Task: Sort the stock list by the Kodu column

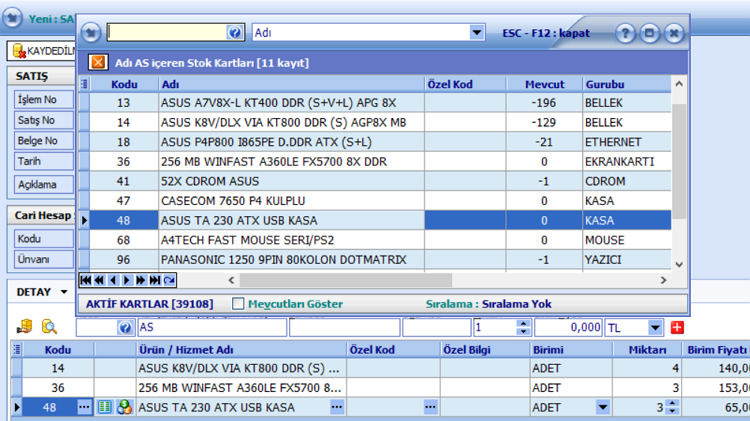Action: [124, 84]
